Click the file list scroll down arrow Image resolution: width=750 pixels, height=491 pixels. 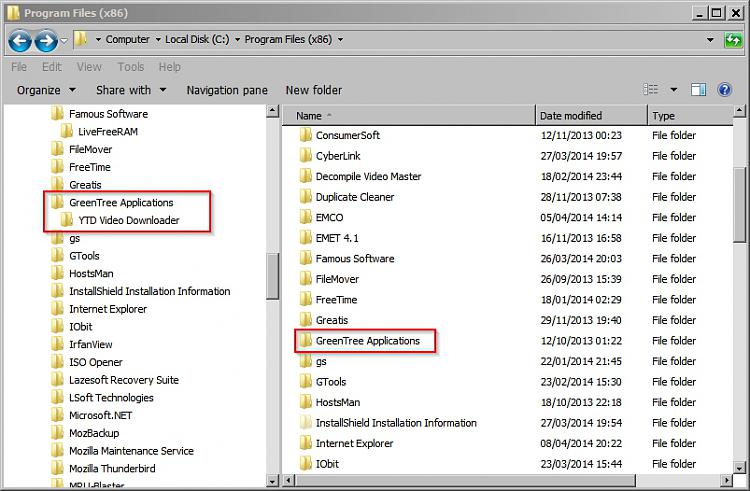click(739, 468)
